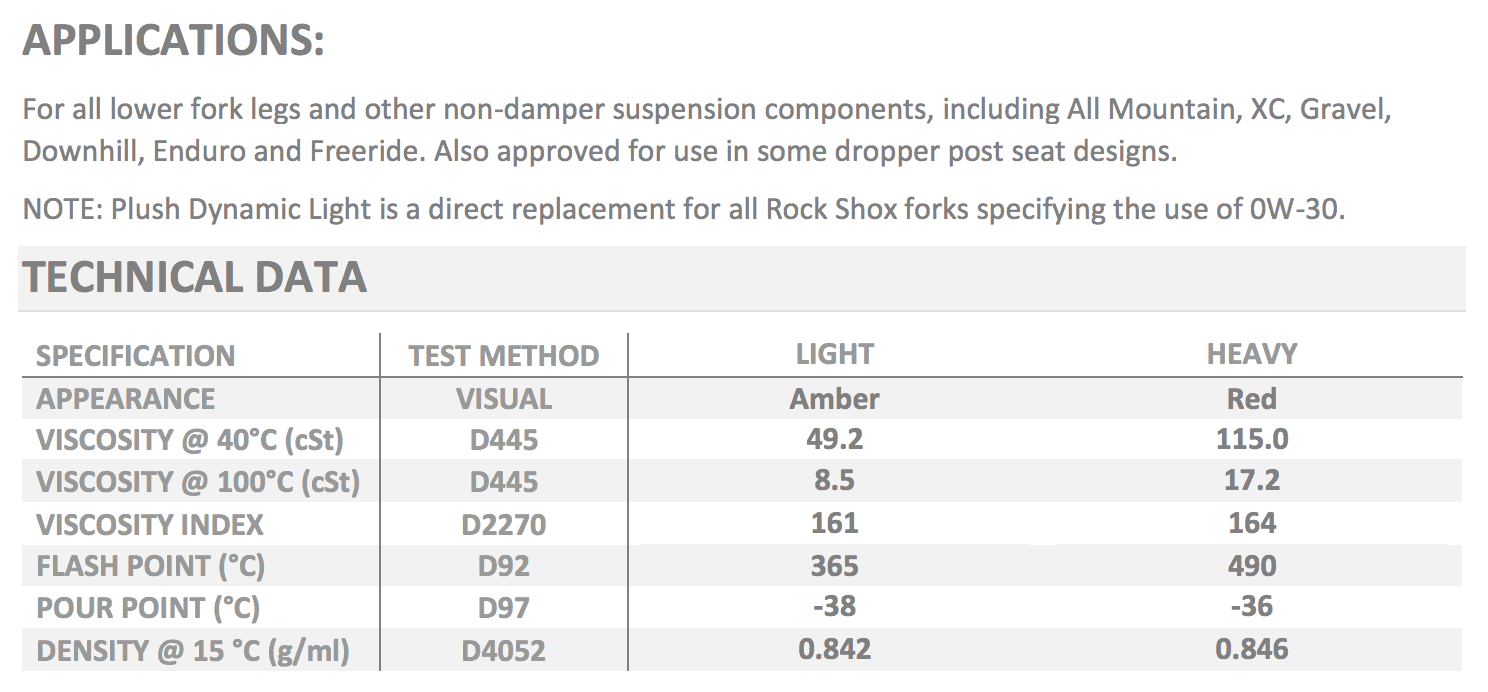Select the TEST METHOD column header
The image size is (1488, 692).
coord(504,356)
